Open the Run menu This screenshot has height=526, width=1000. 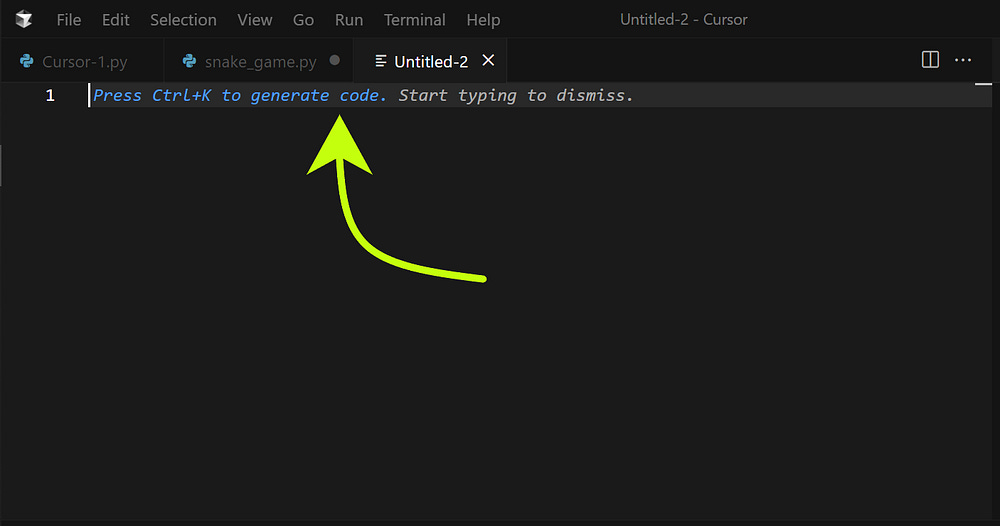pos(349,20)
